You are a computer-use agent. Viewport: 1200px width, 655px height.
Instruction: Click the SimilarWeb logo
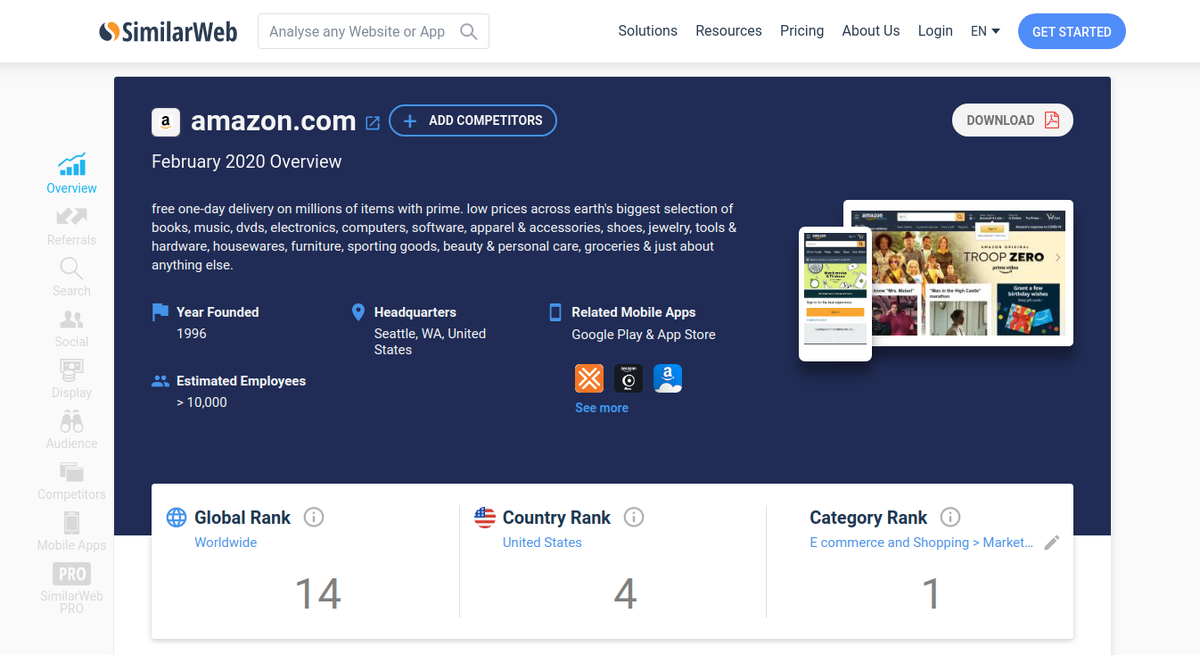pyautogui.click(x=168, y=31)
